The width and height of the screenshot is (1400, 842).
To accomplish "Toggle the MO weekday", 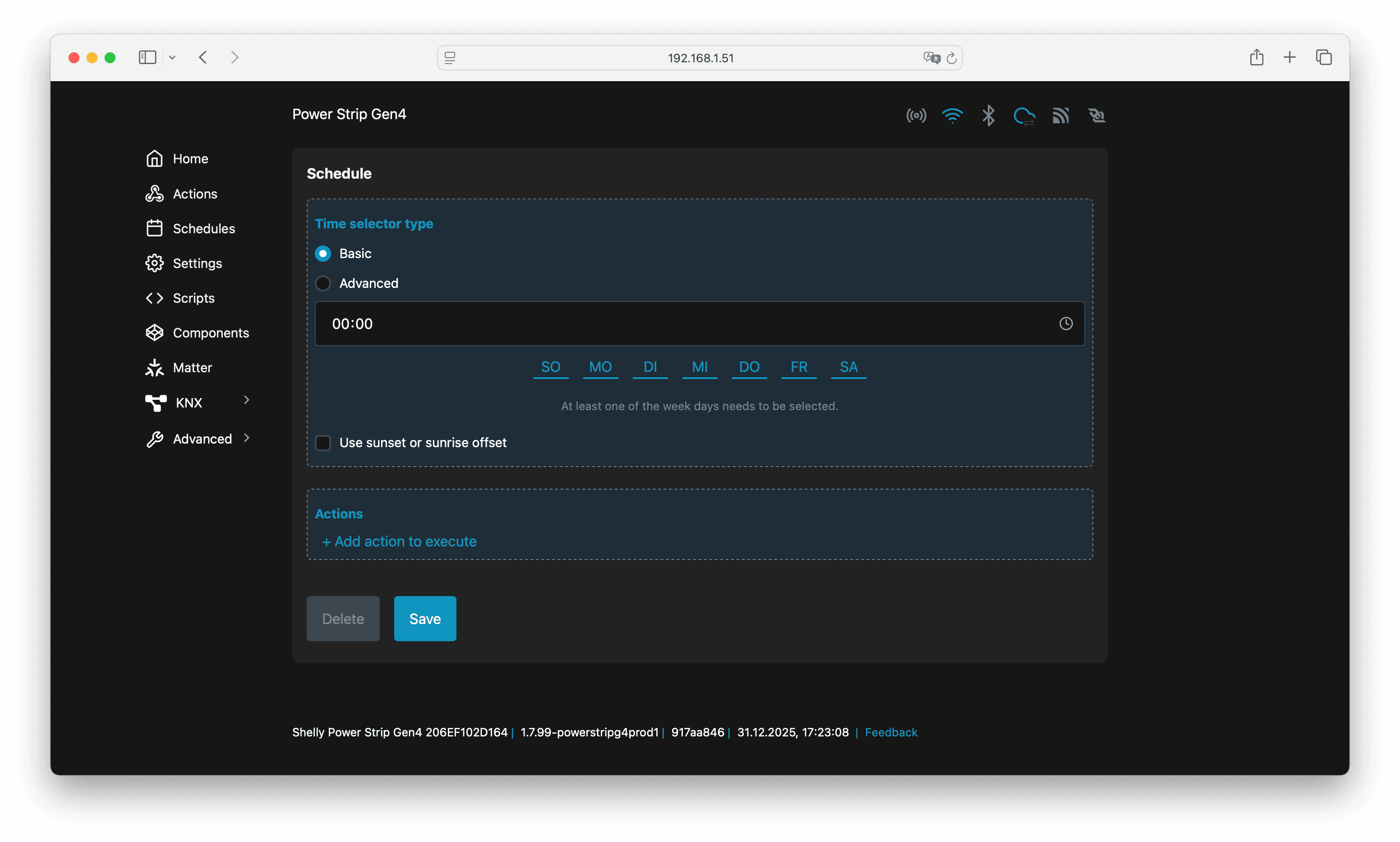I will [600, 367].
